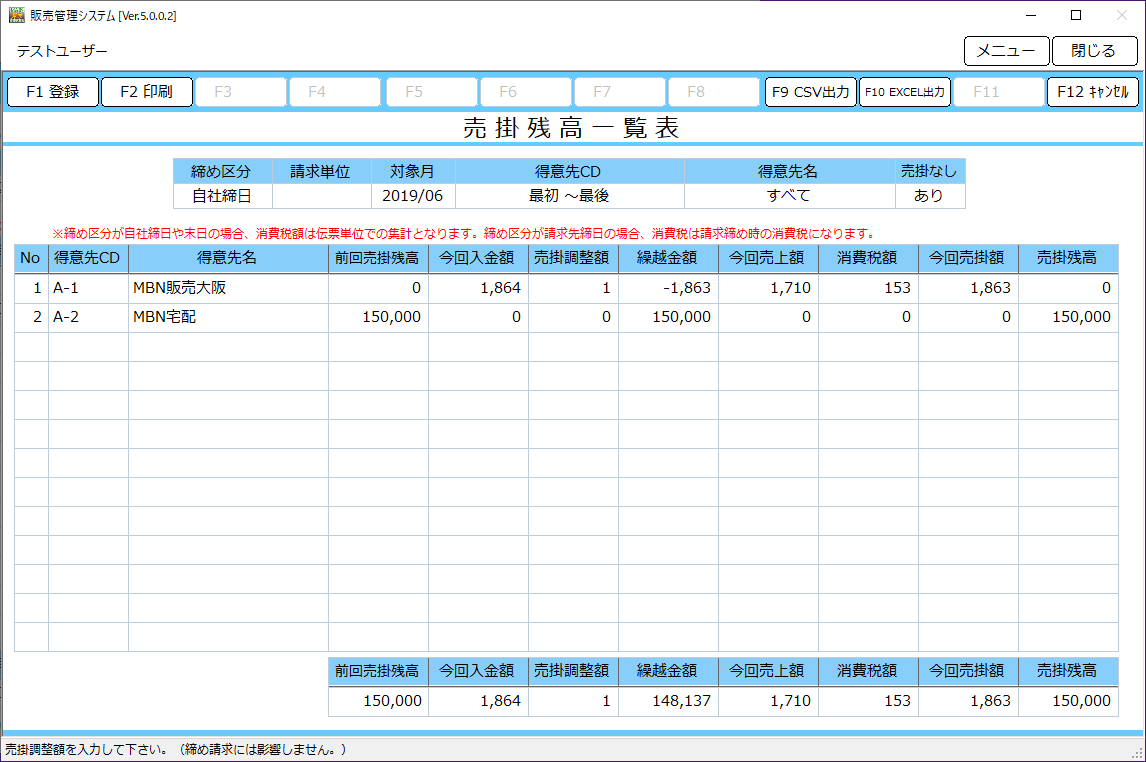Screen dimensions: 1146x762
Task: Click the 最初 ～最後 customer code range
Action: coord(569,196)
